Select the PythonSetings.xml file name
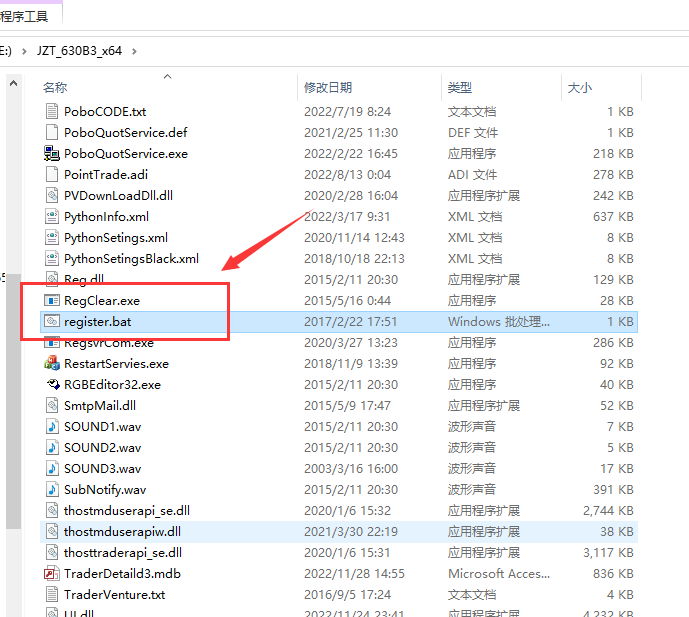The width and height of the screenshot is (689, 617). click(116, 238)
